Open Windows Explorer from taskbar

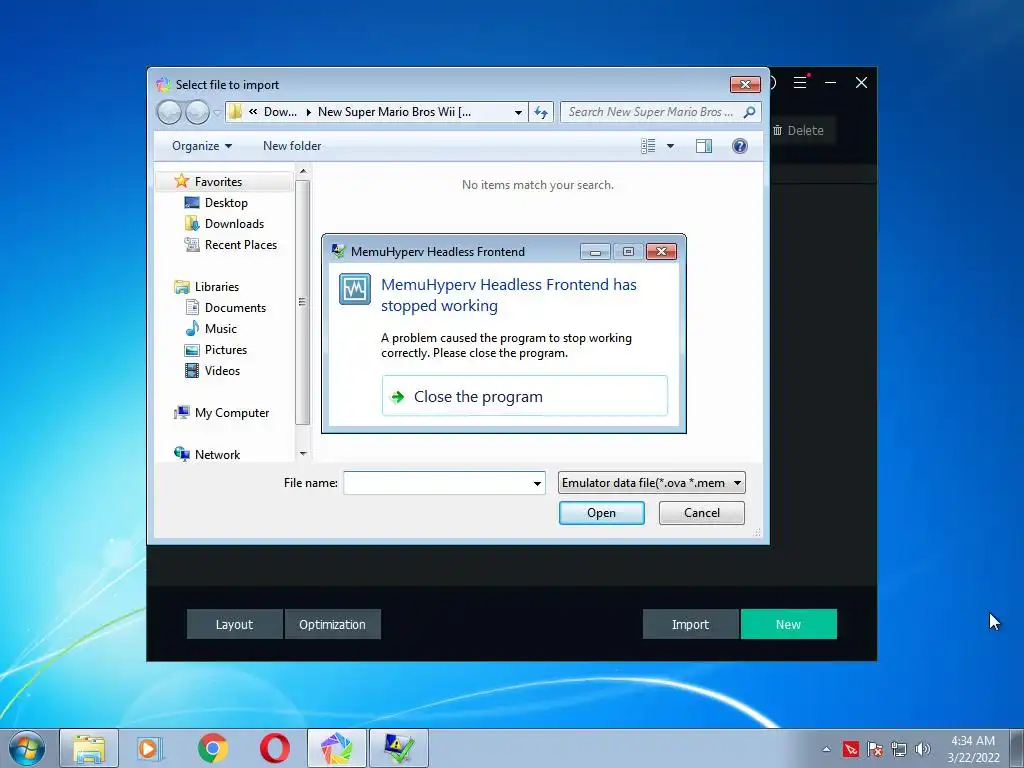point(89,748)
